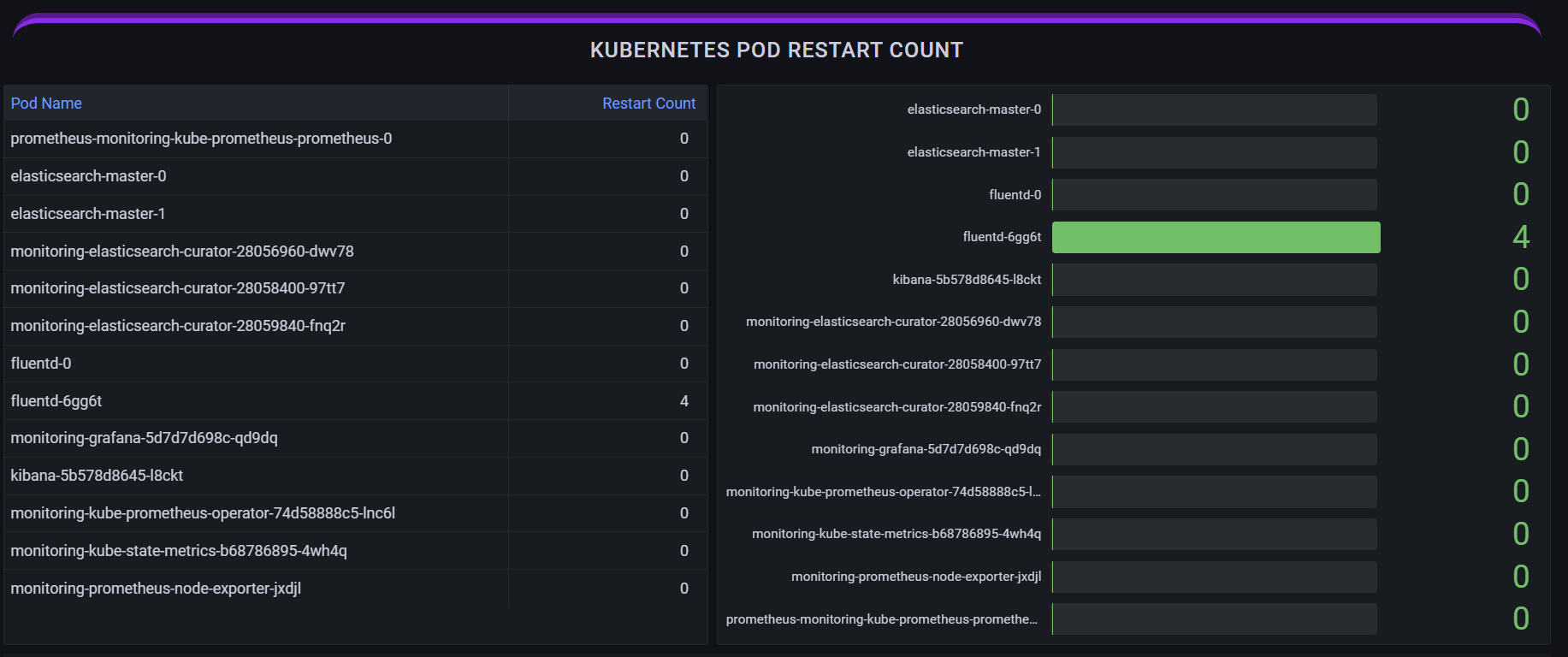Select monitoring-grafana-5d7d7d698c-qd9dq table cell
The image size is (1568, 657).
144,438
